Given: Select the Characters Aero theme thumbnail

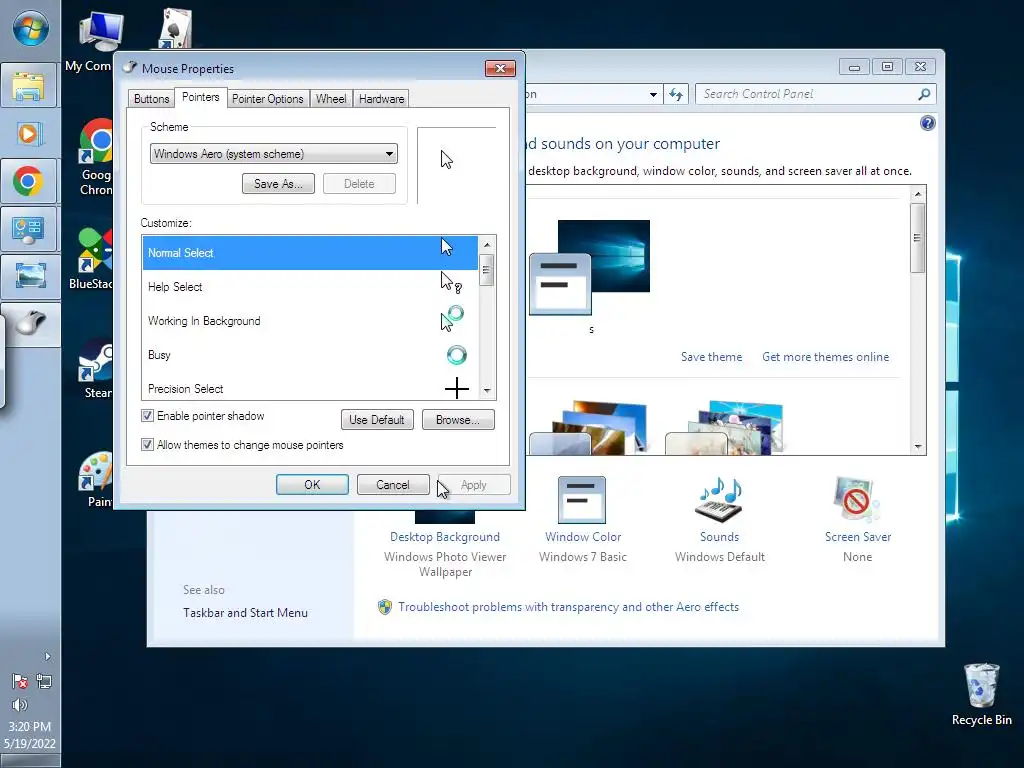Looking at the screenshot, I should pyautogui.click(x=724, y=428).
